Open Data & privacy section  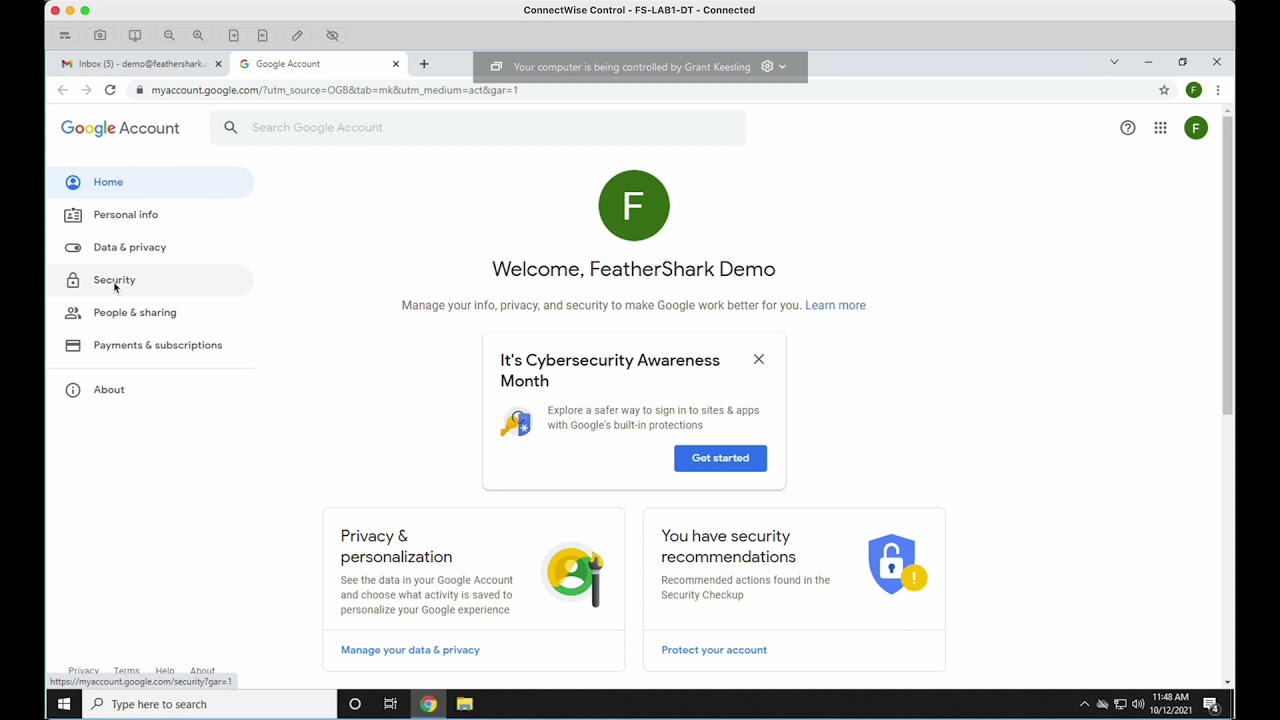point(150,247)
